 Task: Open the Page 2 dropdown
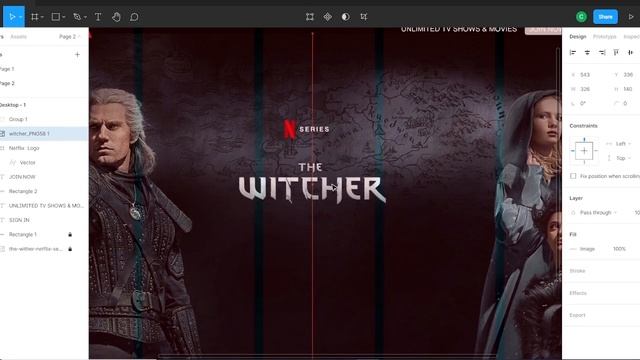pyautogui.click(x=69, y=37)
